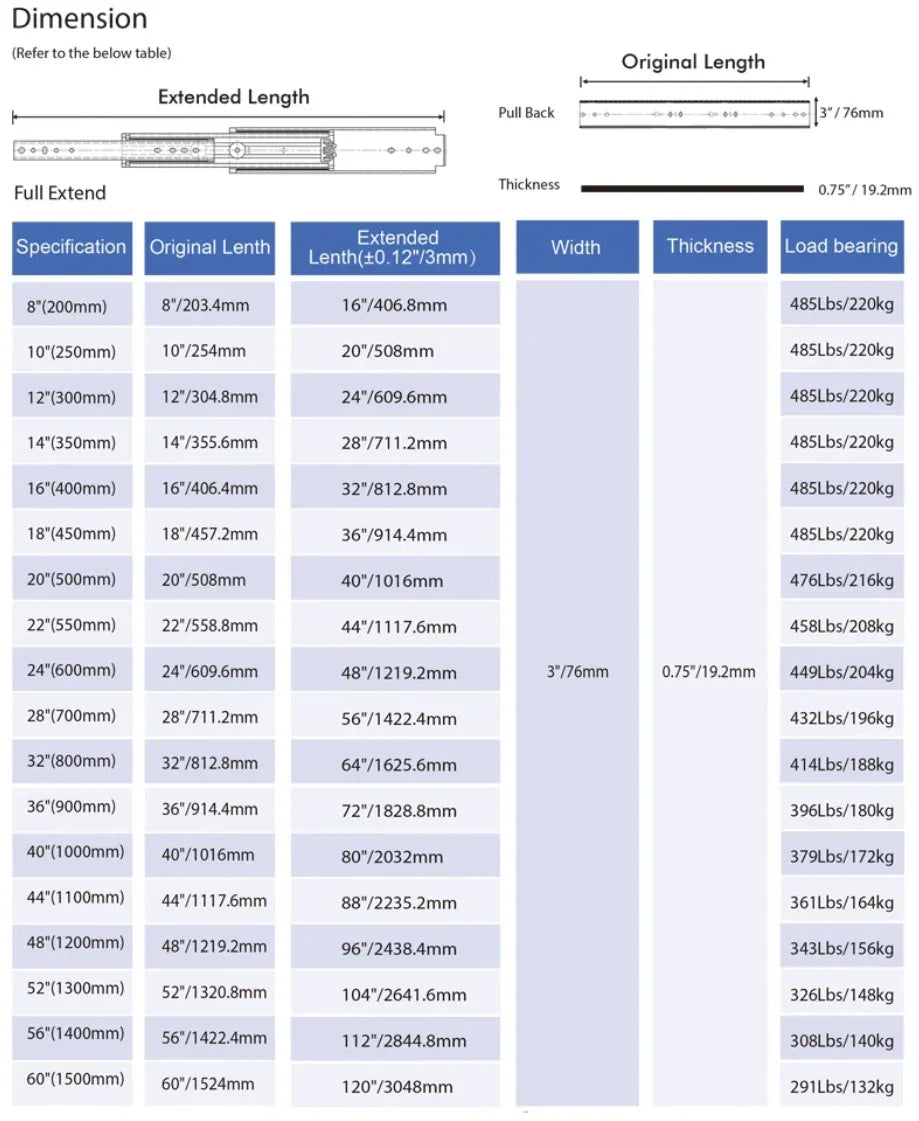
Task: Click the pulled-back slide rail diagram
Action: (x=694, y=114)
